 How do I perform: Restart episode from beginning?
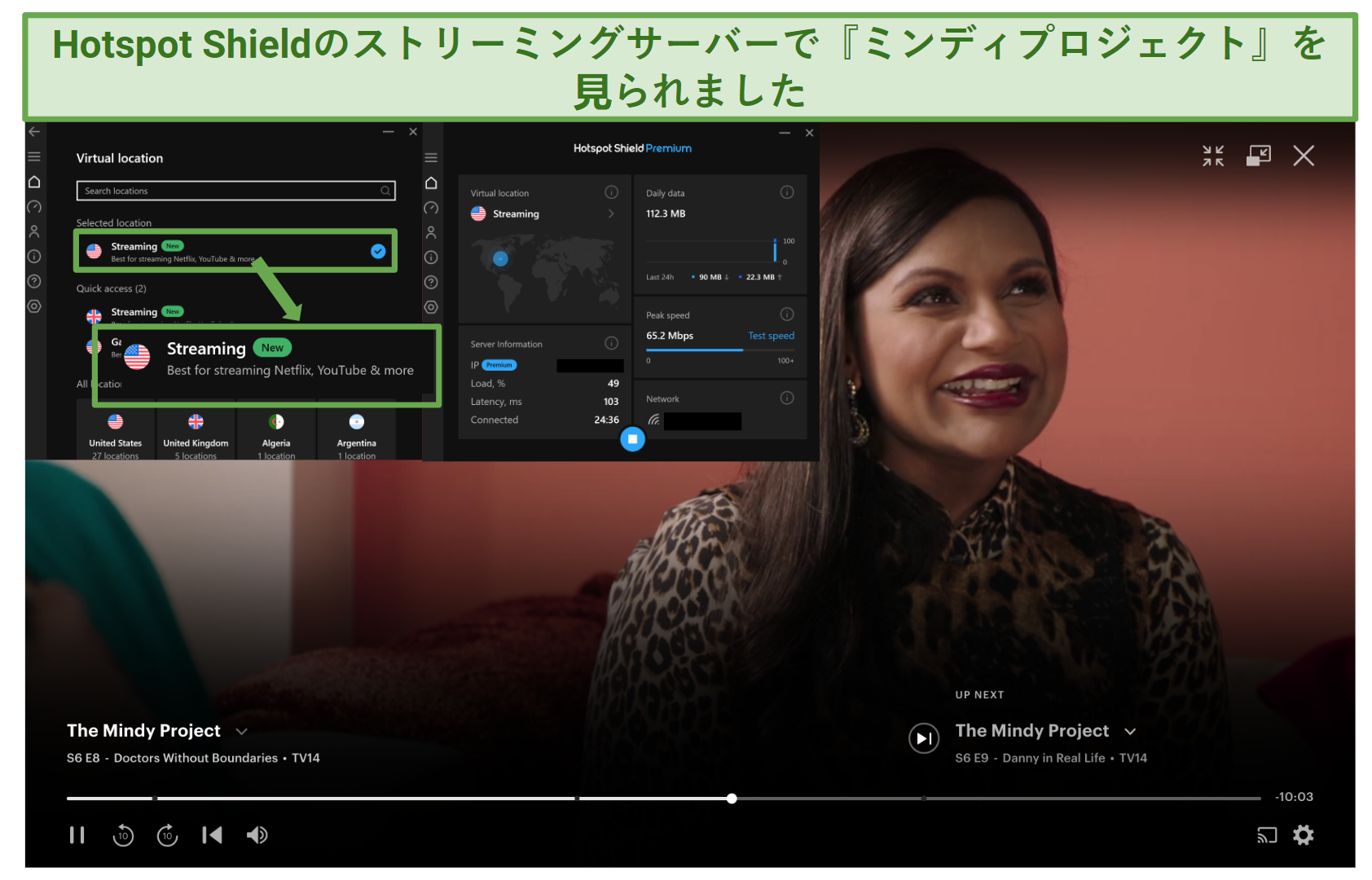coord(212,835)
